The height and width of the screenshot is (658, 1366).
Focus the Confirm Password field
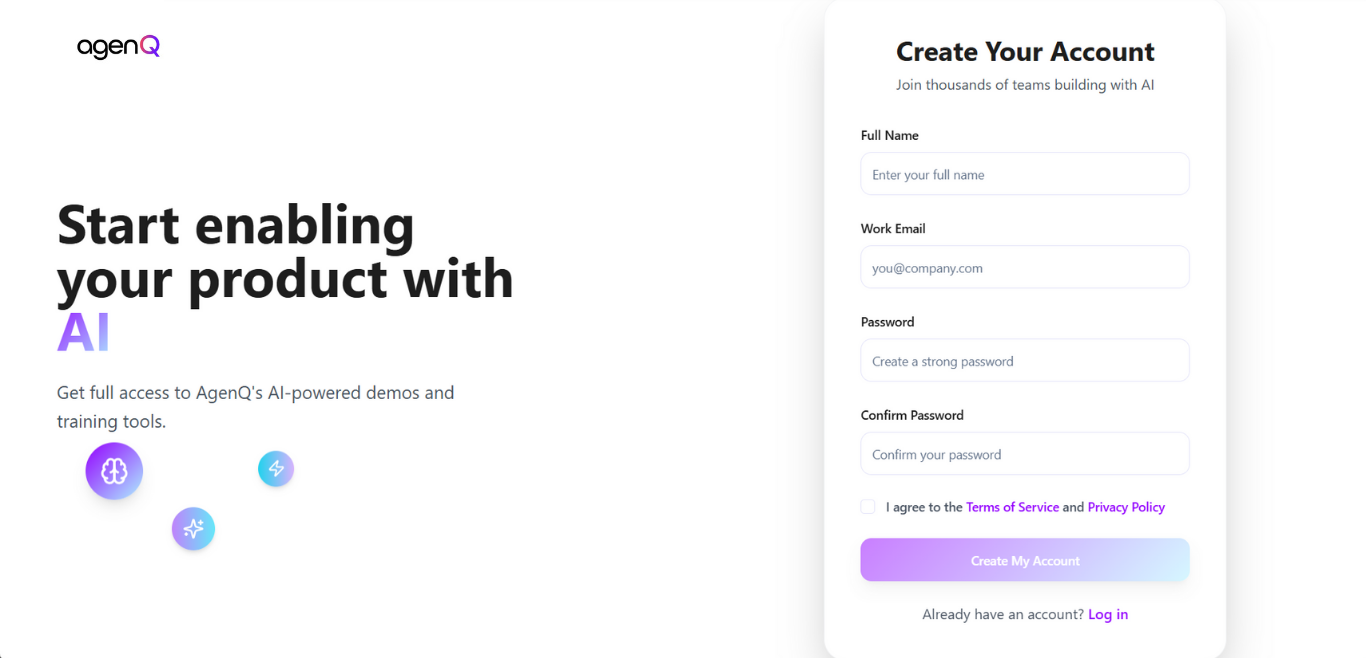point(1024,454)
